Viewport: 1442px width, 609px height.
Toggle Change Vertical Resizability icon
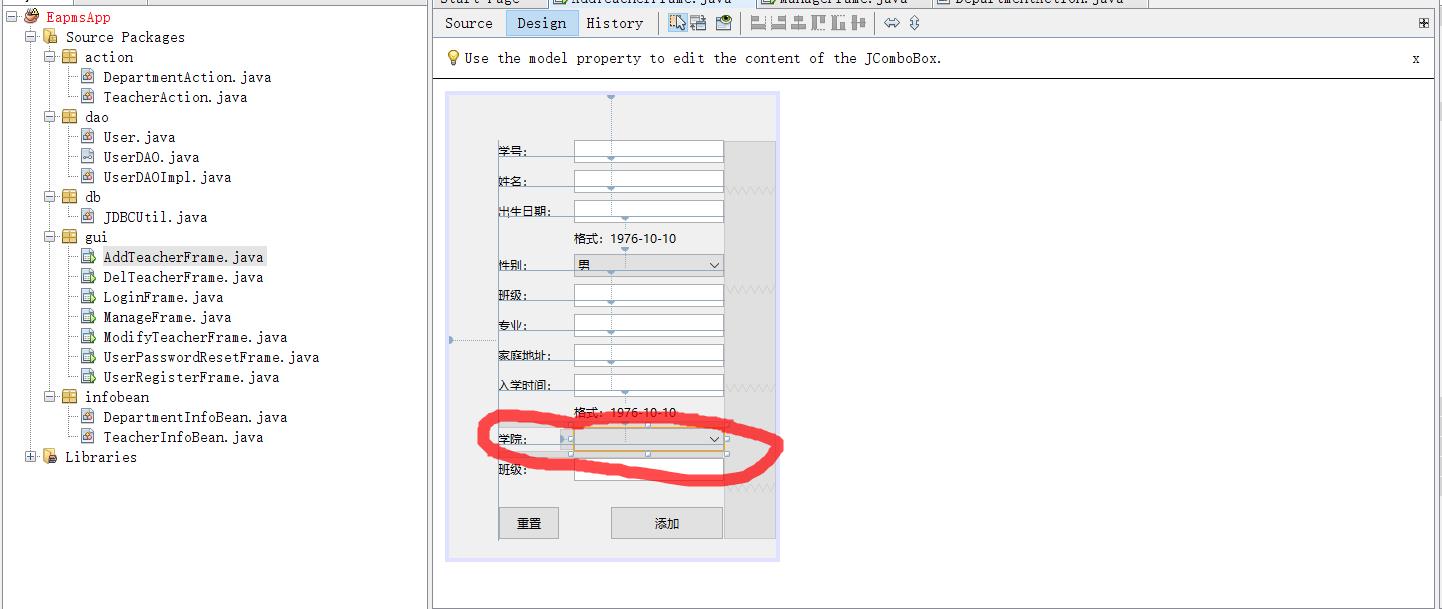coord(914,23)
